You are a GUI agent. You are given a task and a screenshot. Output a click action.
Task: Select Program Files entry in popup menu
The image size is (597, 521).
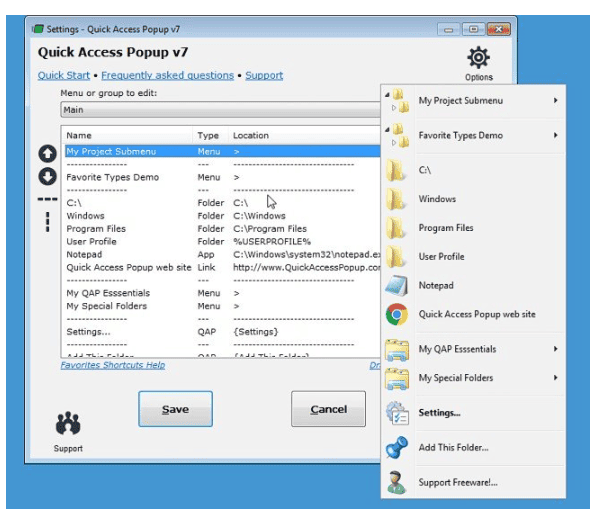(473, 228)
